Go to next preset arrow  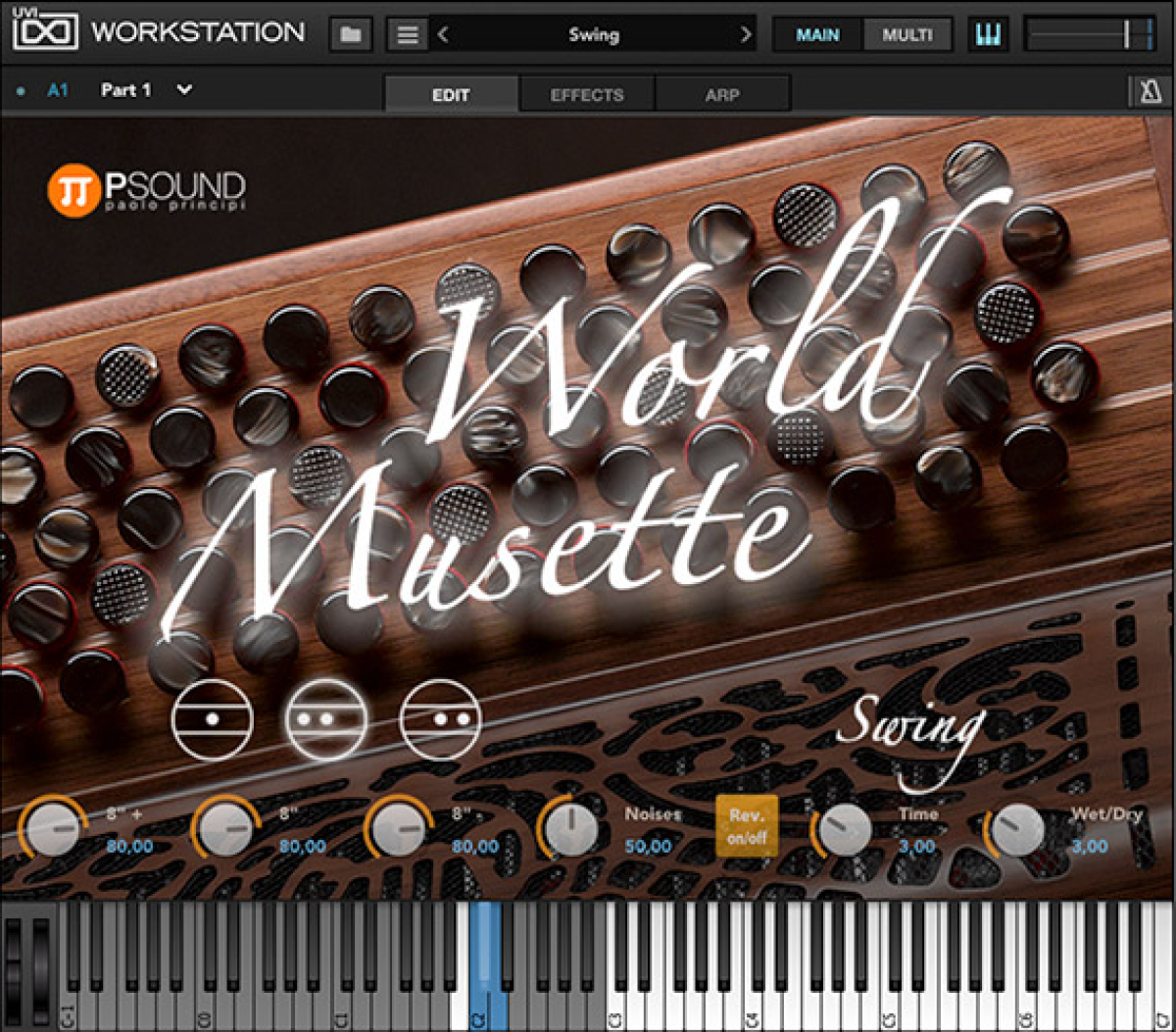click(747, 35)
